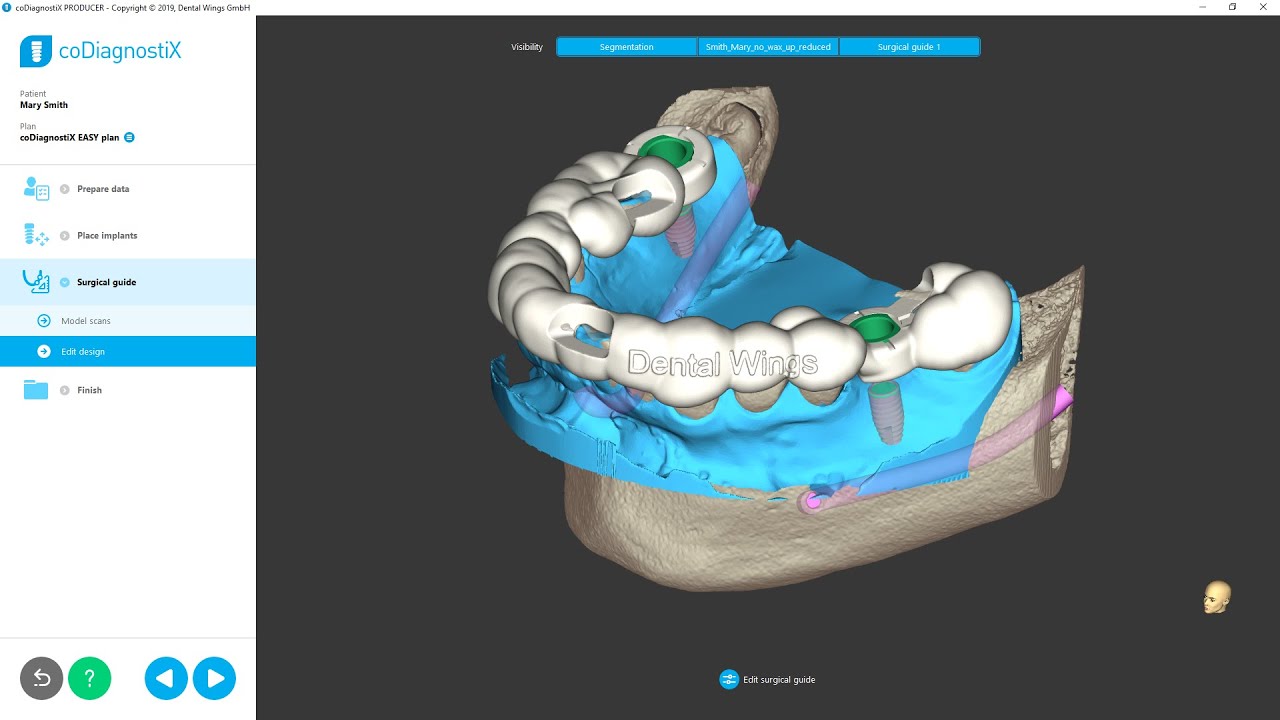
Task: Click the Finish folder icon
Action: click(36, 390)
